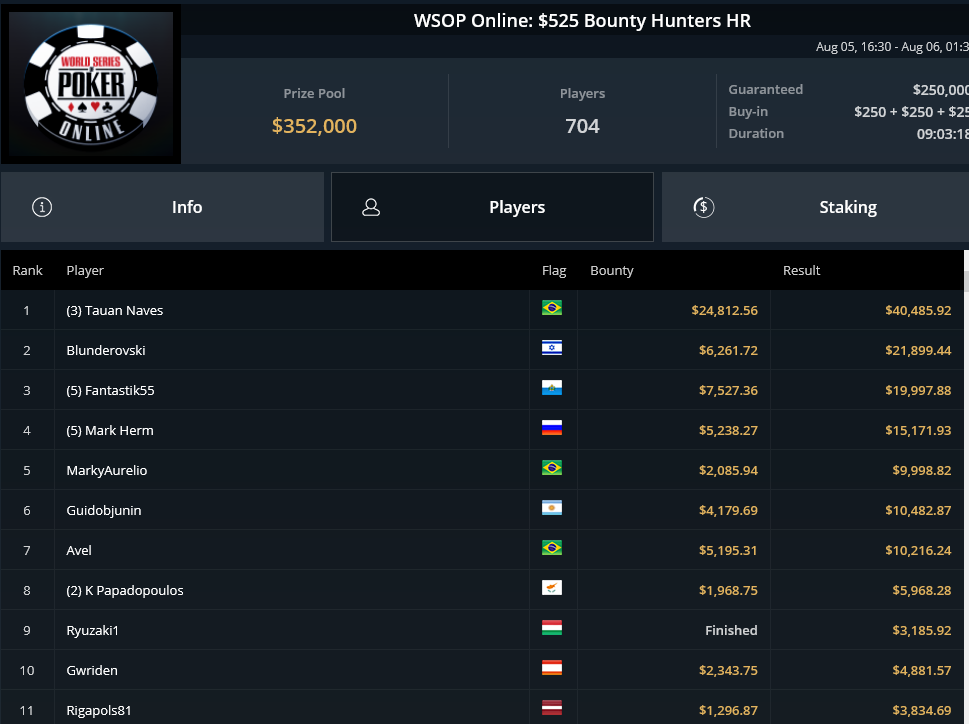Viewport: 969px width, 724px height.
Task: Click bounty amount $6,261.72
Action: (x=728, y=350)
